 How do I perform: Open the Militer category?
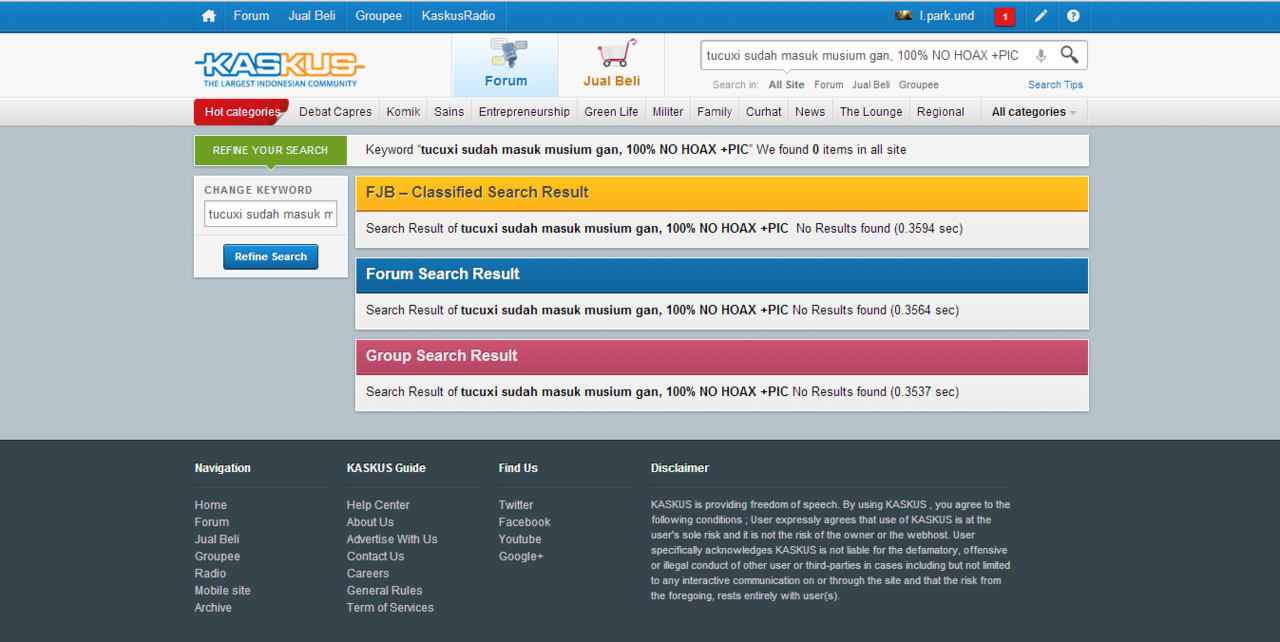668,112
